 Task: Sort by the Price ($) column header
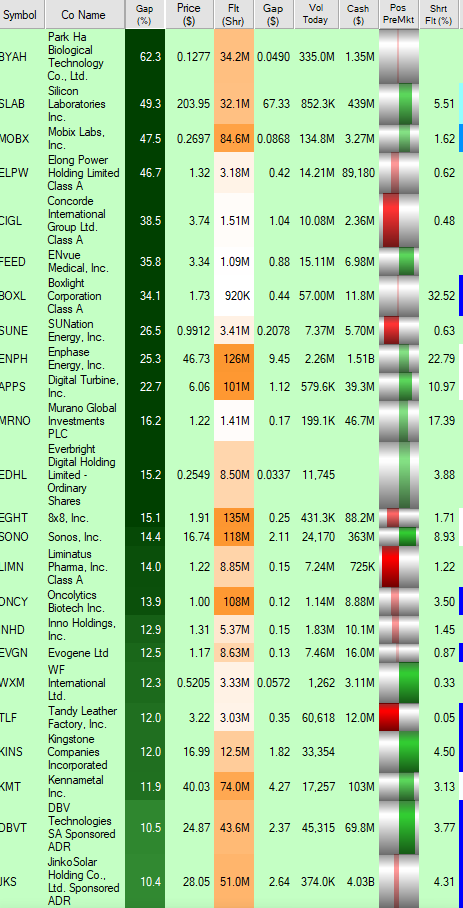pyautogui.click(x=189, y=14)
